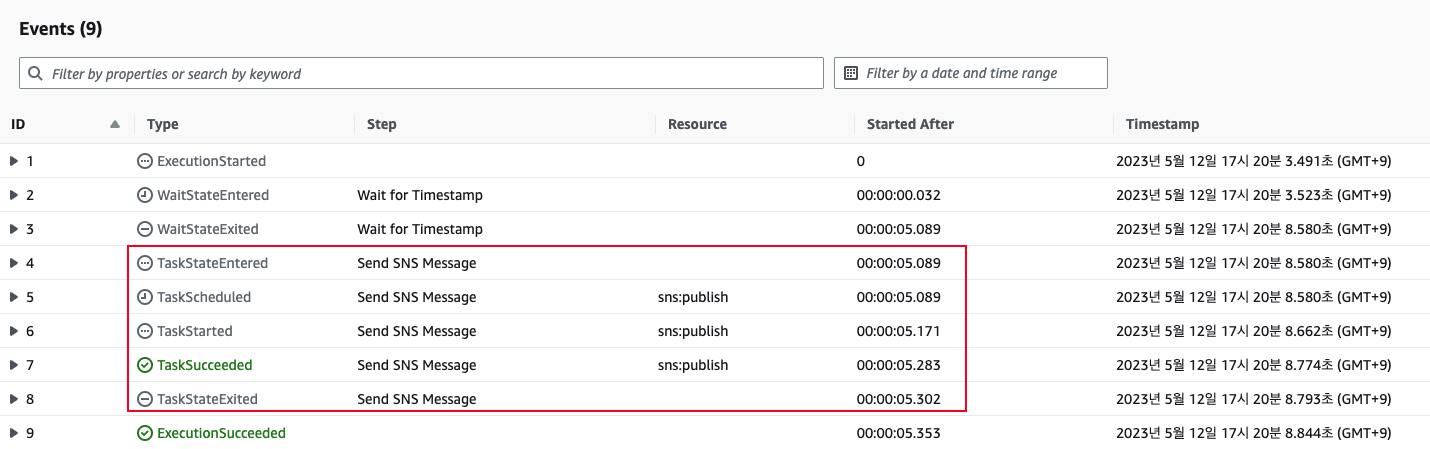
Task: Click the timestamp ending 8.662초 in row 6
Action: [x=1254, y=331]
